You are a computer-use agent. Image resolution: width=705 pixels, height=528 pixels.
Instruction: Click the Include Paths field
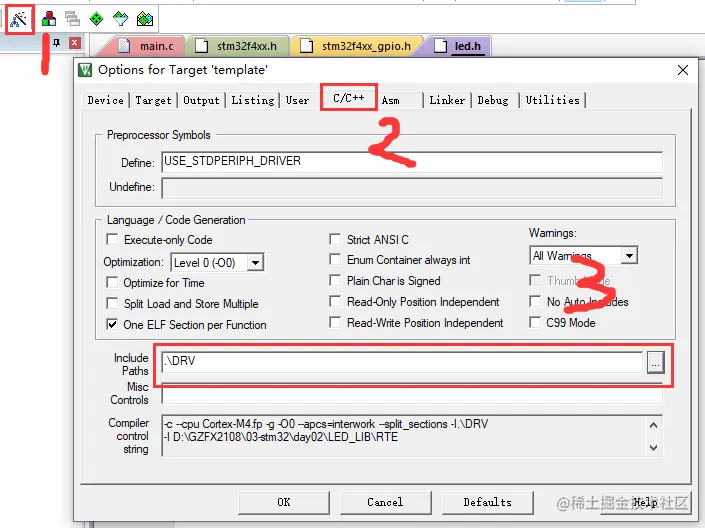[402, 362]
